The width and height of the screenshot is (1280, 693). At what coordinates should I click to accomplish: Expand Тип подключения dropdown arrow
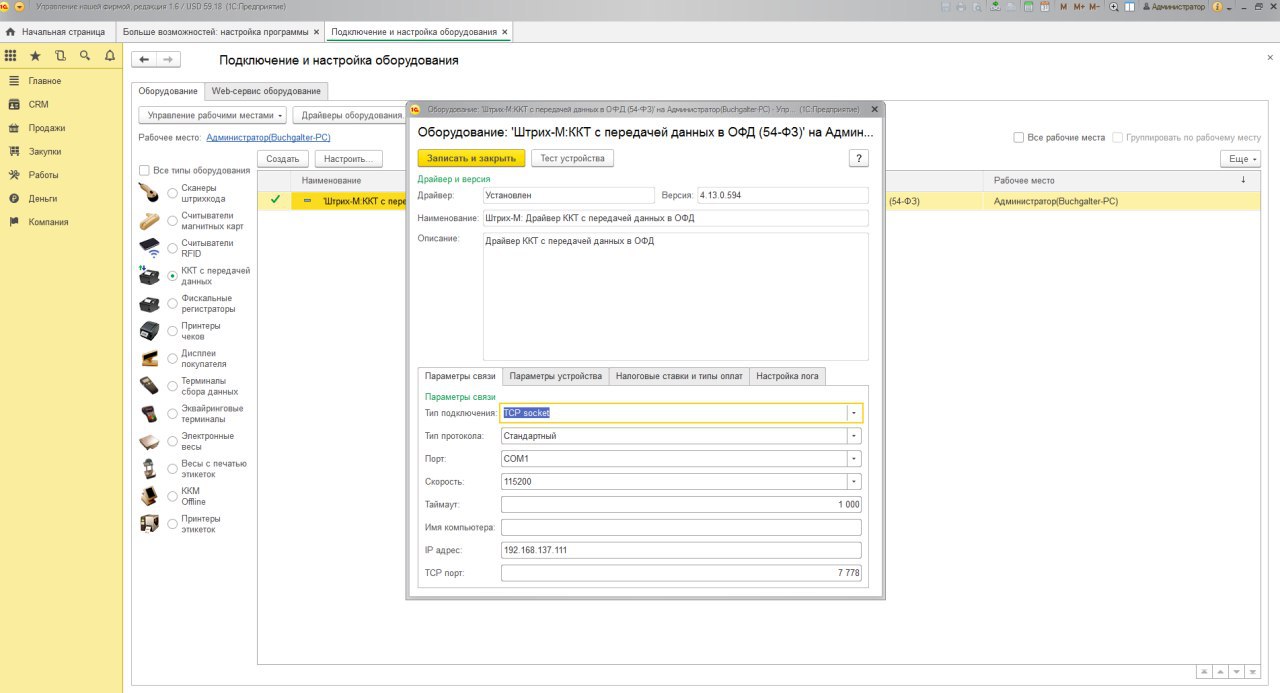point(854,412)
